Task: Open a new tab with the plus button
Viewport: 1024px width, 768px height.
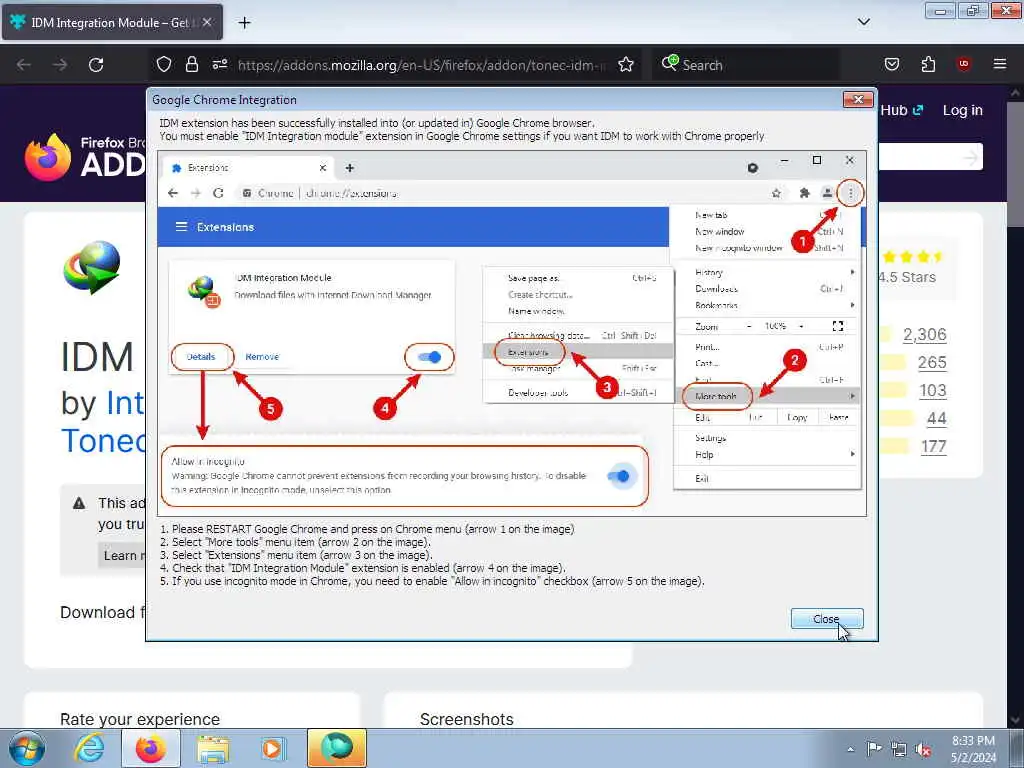Action: (x=244, y=23)
